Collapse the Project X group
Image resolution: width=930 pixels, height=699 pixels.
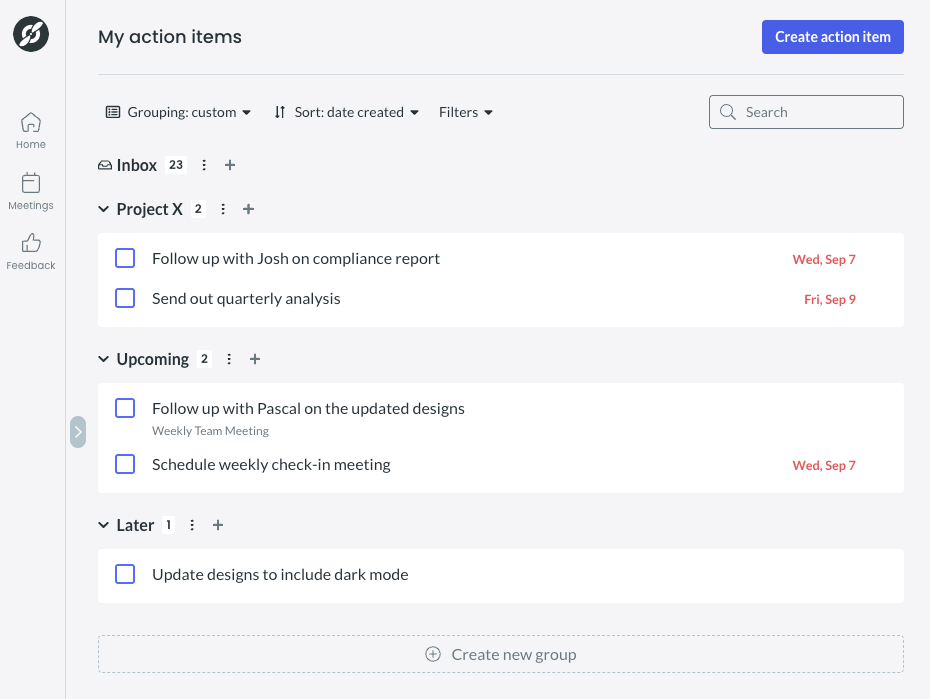[x=103, y=209]
